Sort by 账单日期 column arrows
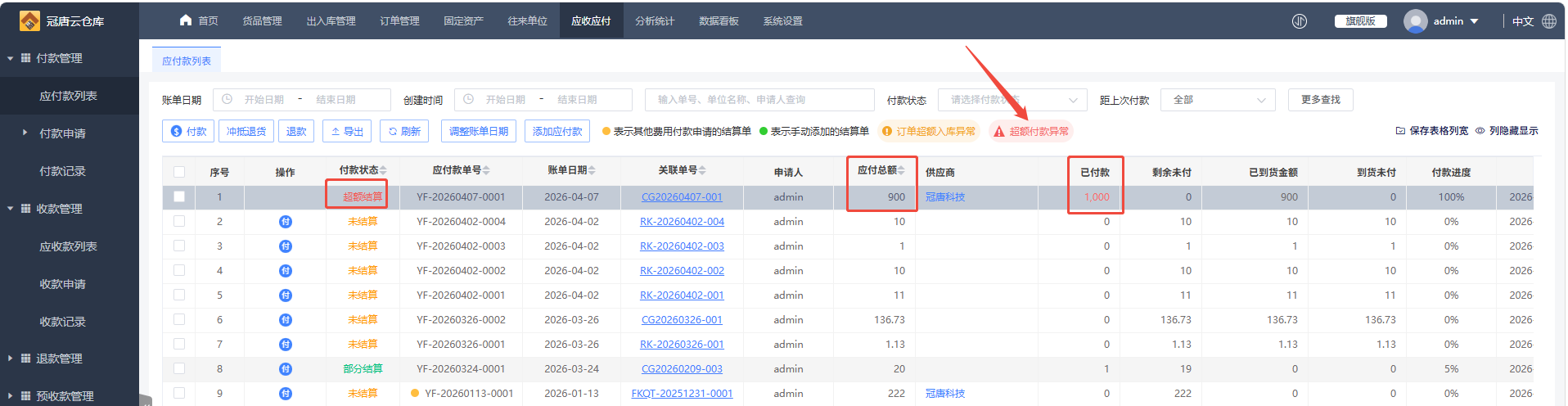Screen dimensions: 1568x406 click(x=592, y=170)
